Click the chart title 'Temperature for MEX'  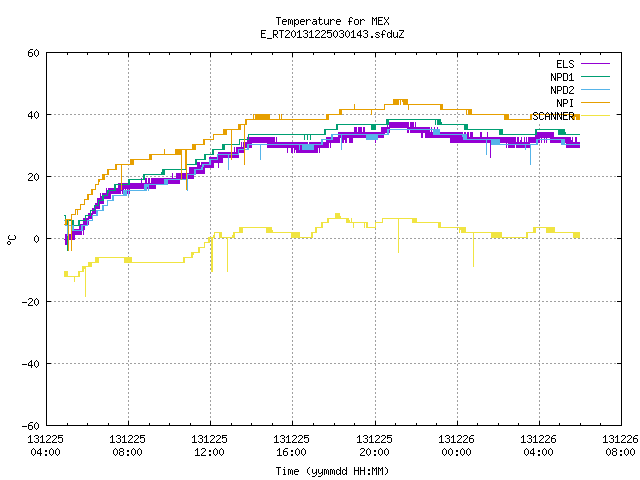(x=332, y=21)
